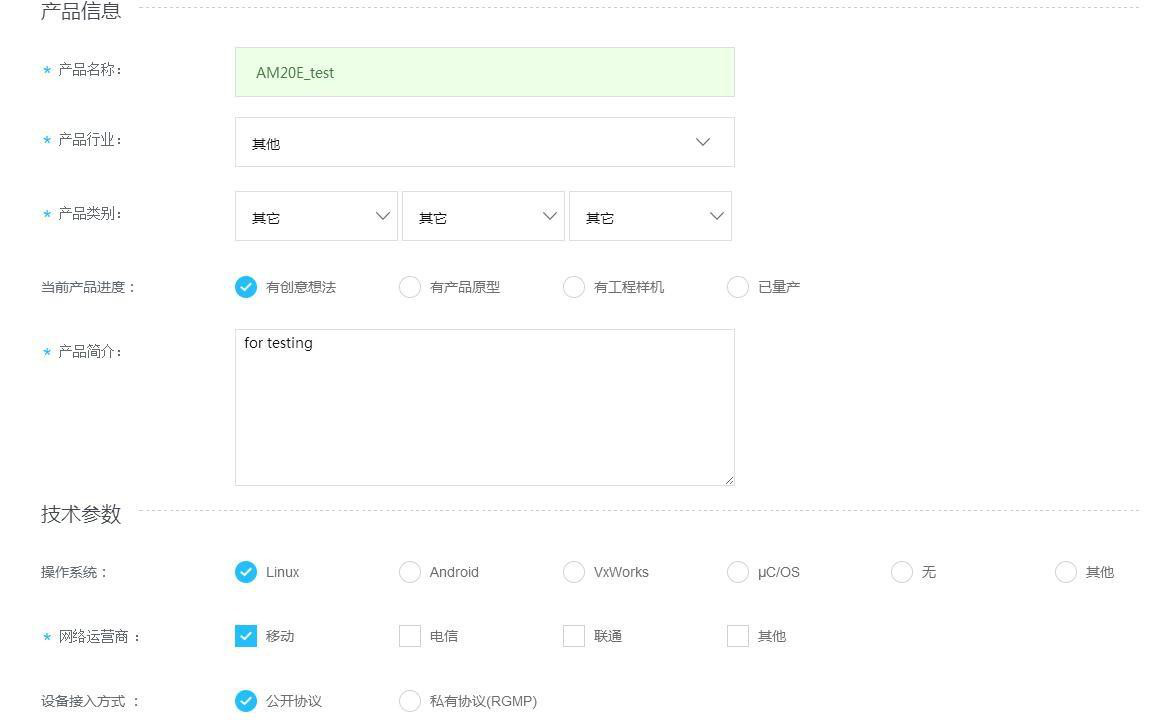This screenshot has height=723, width=1159.
Task: Open the third 产品类别 dropdown
Action: tap(650, 216)
